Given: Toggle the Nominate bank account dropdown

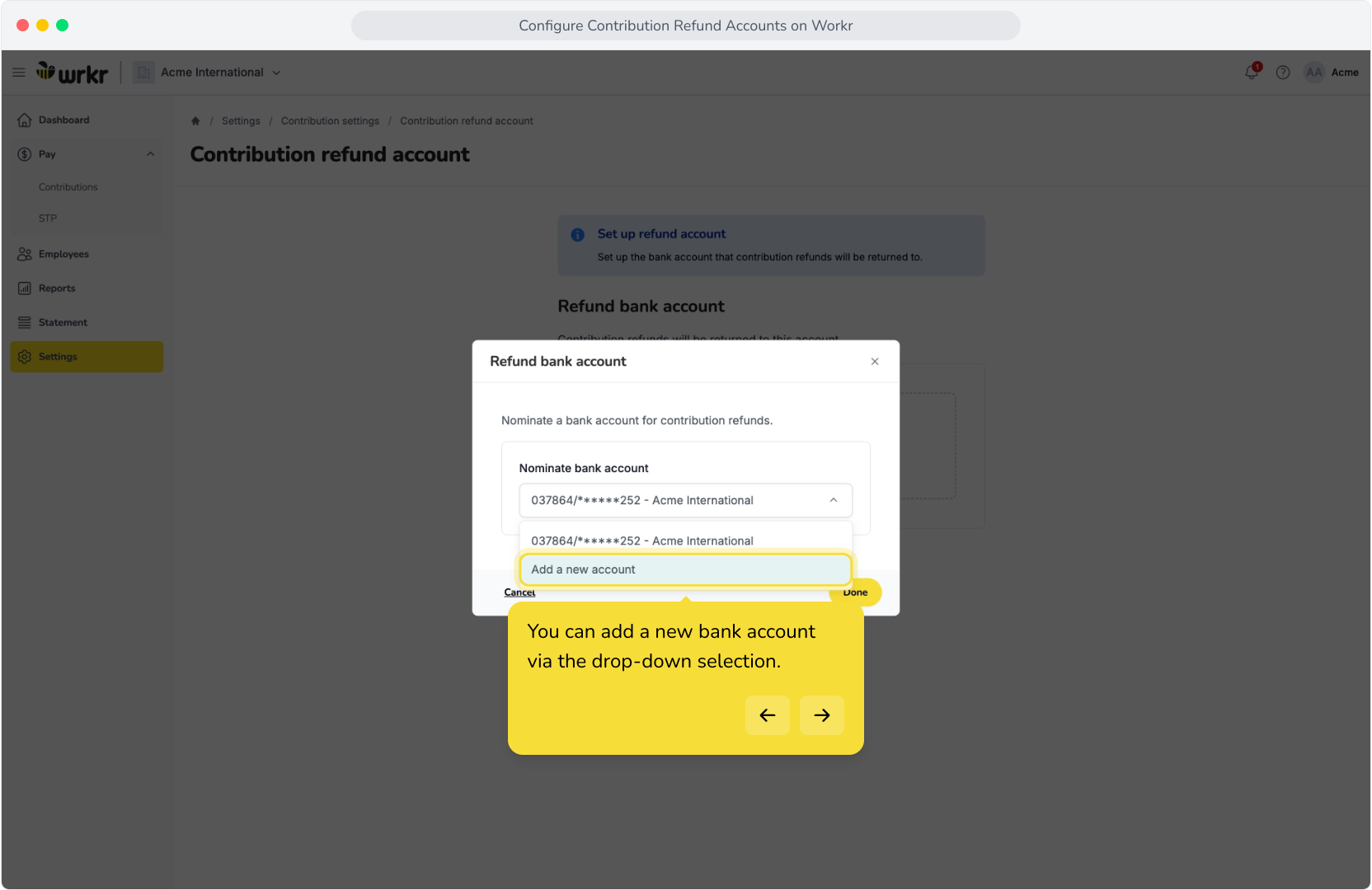Looking at the screenshot, I should click(685, 500).
